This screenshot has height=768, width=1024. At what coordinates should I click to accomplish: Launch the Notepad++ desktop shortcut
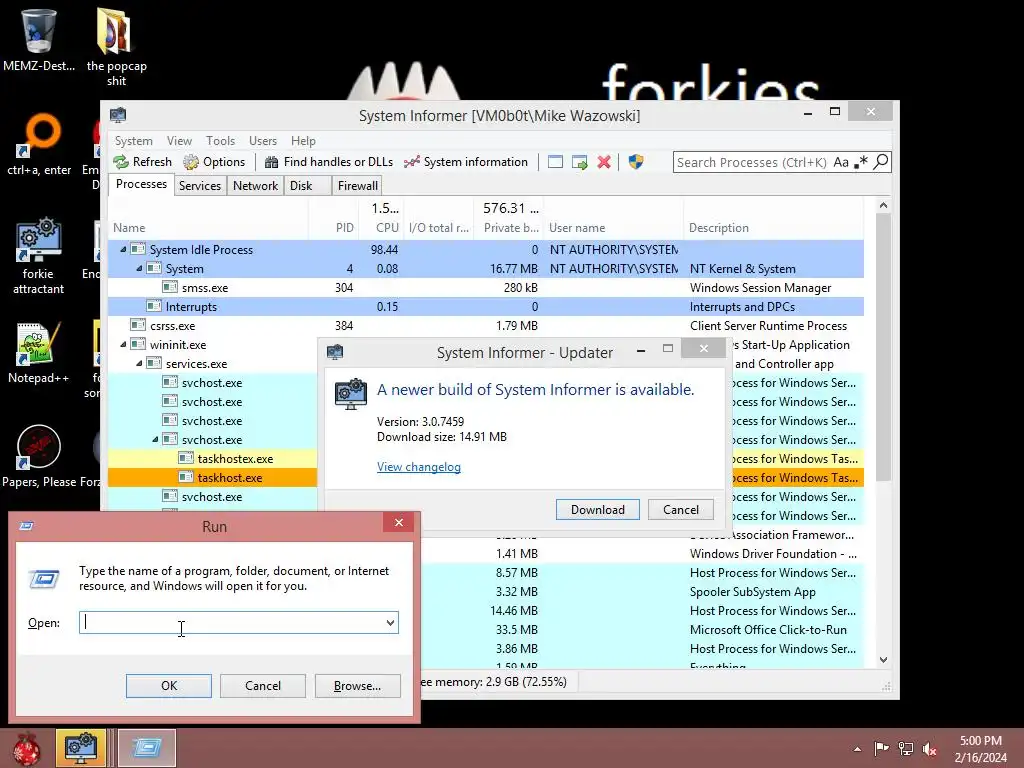coord(39,353)
